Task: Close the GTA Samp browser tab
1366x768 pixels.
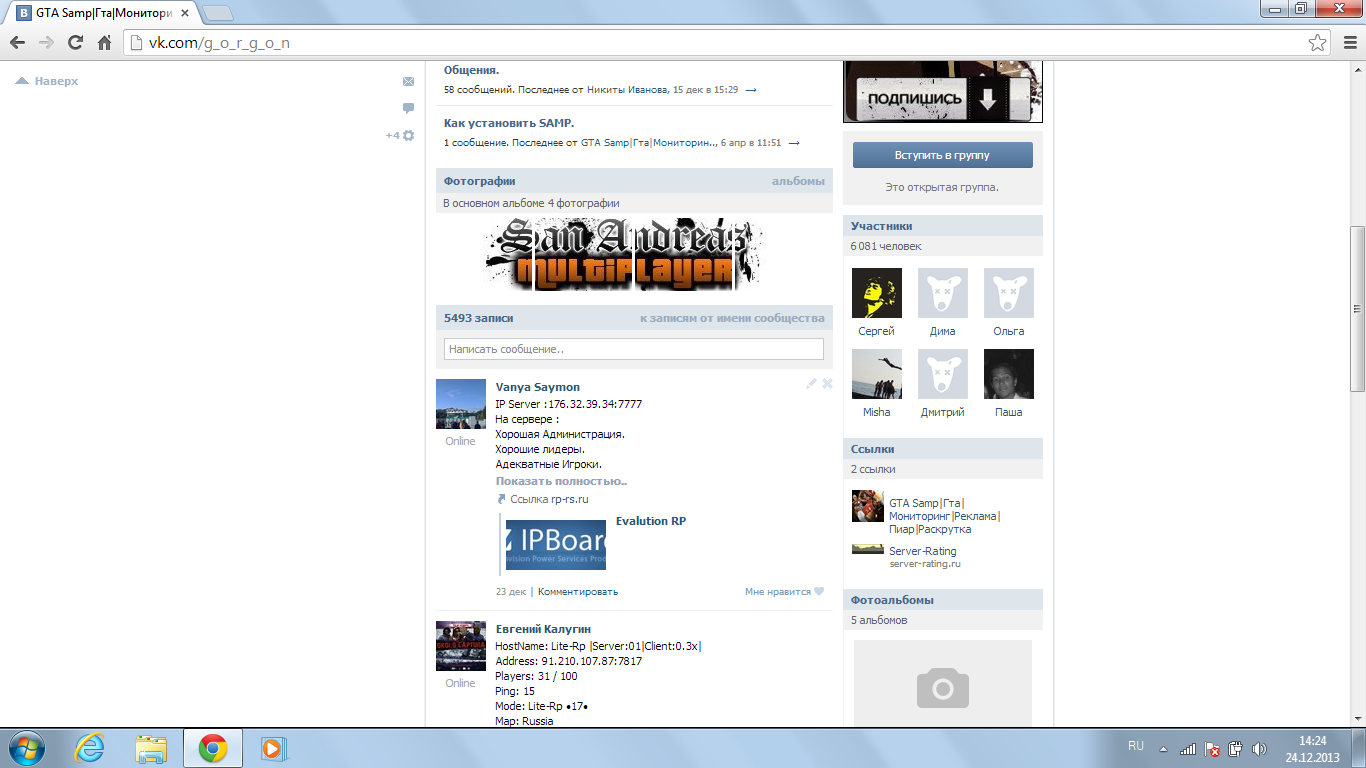Action: coord(186,13)
